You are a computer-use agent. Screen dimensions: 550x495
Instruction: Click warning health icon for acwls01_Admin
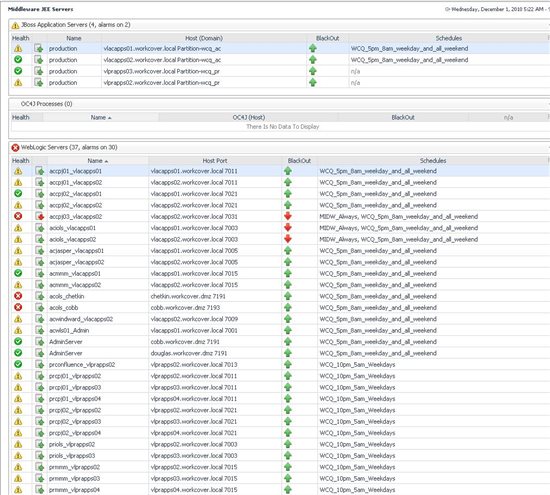click(x=18, y=330)
